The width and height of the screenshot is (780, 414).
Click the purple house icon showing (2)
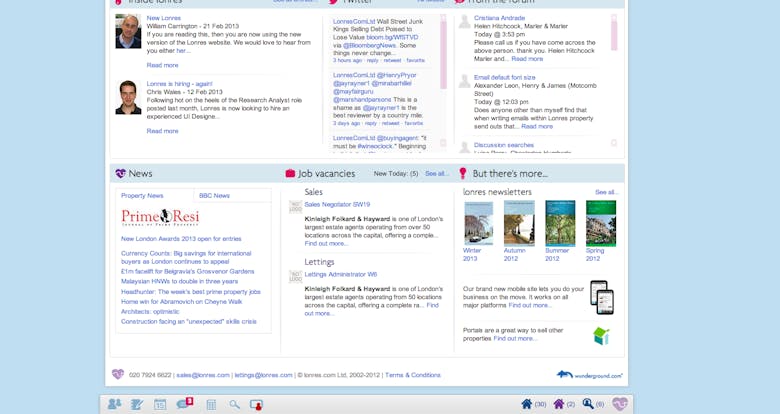click(557, 404)
